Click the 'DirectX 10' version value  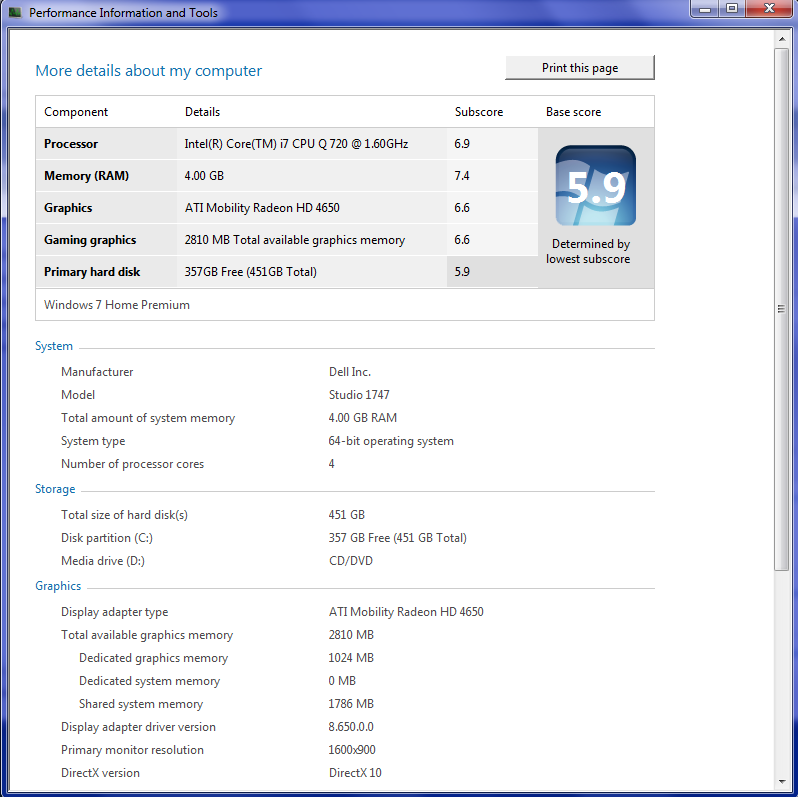(355, 773)
